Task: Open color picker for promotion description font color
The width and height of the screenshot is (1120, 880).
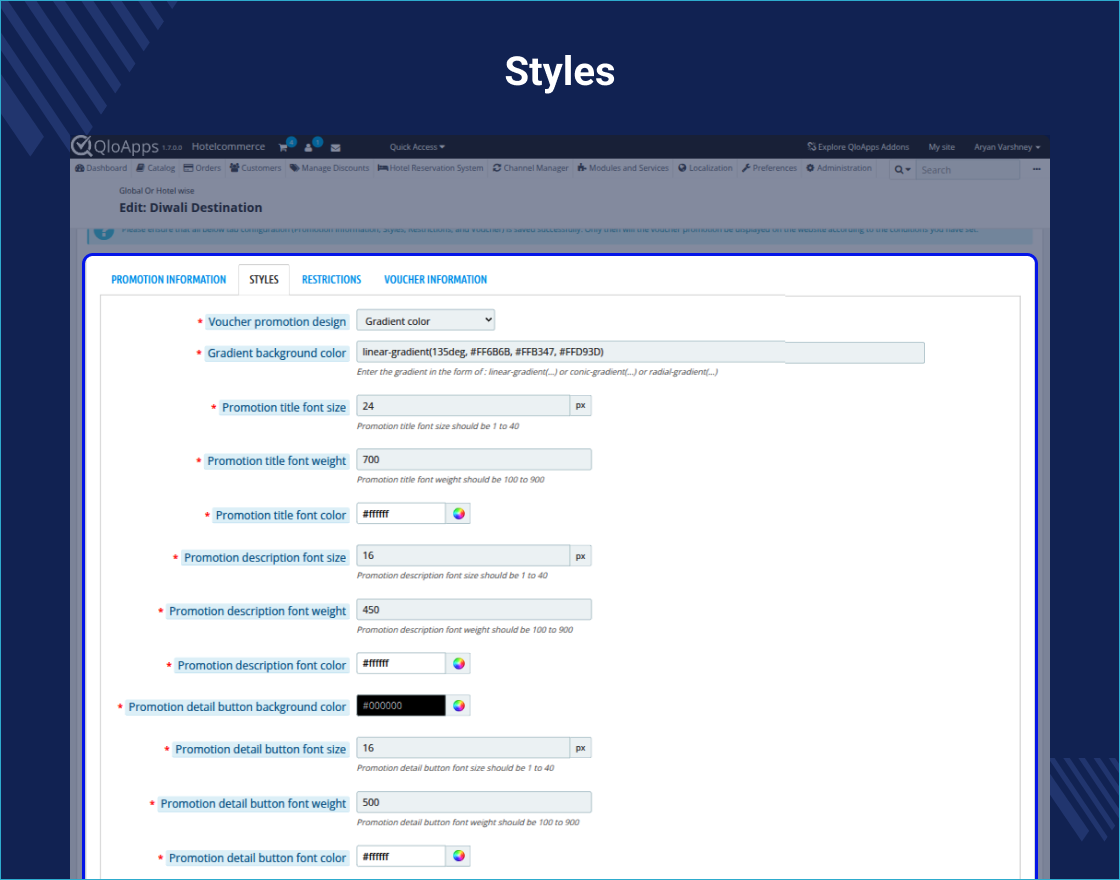Action: (x=459, y=664)
